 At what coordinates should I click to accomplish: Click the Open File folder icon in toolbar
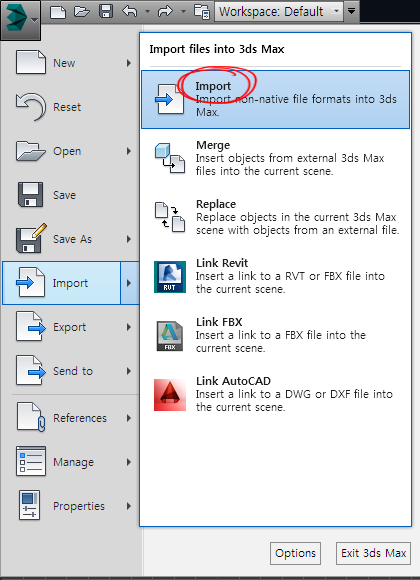(x=82, y=11)
